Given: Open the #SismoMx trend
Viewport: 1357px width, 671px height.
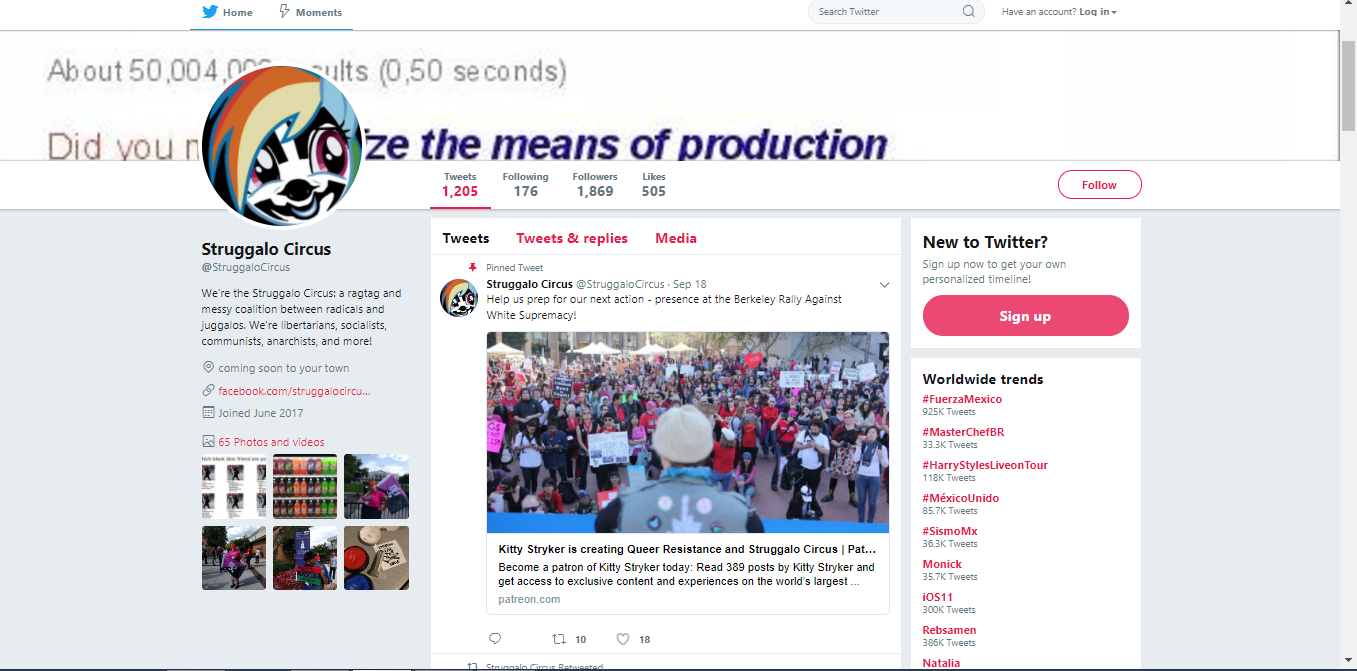Looking at the screenshot, I should 950,531.
